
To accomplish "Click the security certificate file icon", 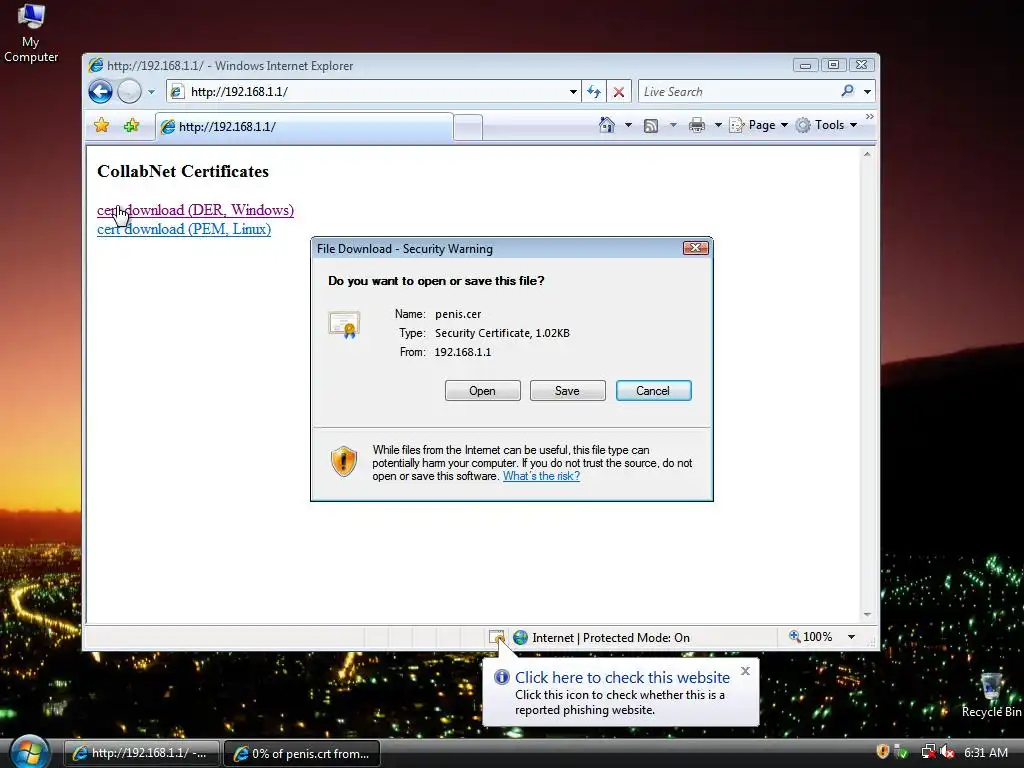I will (344, 324).
